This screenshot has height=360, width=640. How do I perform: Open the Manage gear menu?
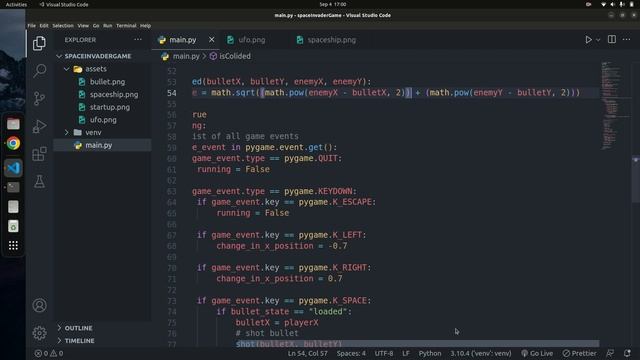(x=39, y=333)
